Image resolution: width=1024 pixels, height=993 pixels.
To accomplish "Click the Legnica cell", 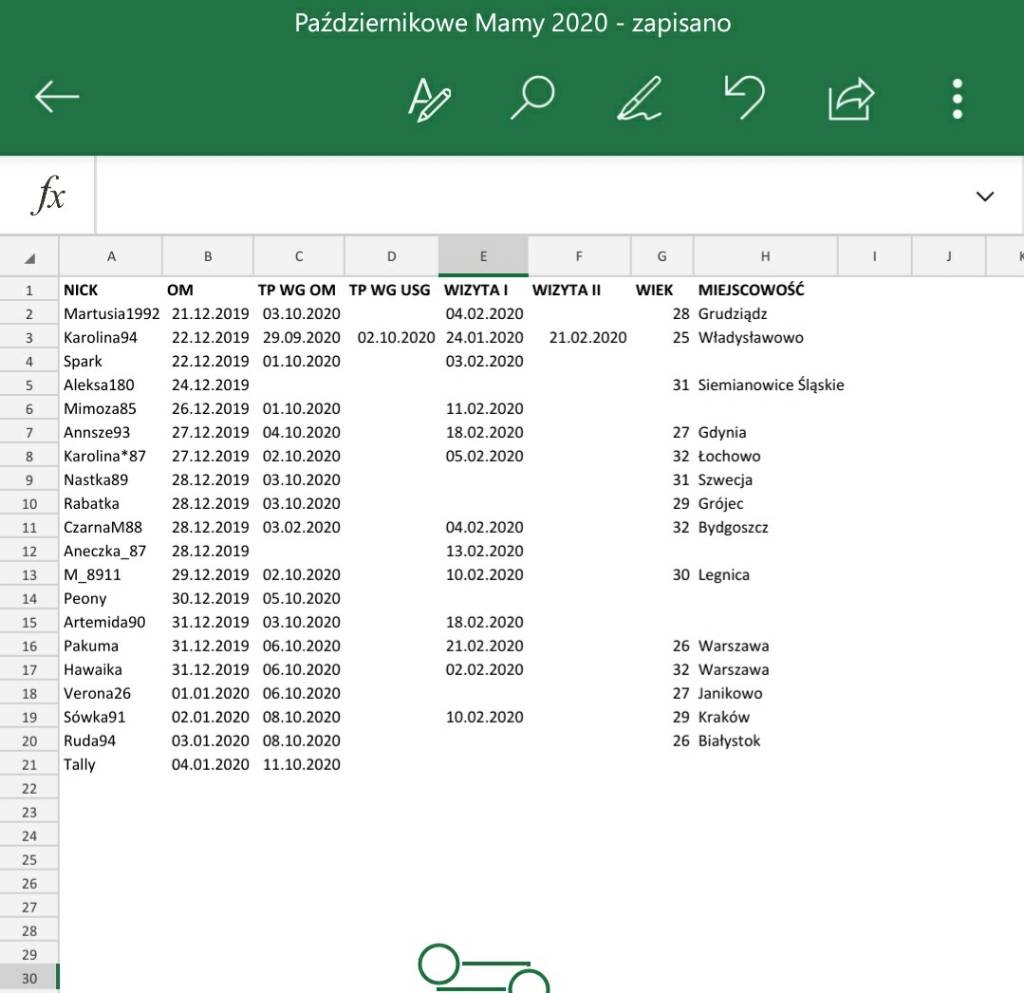I will [765, 575].
